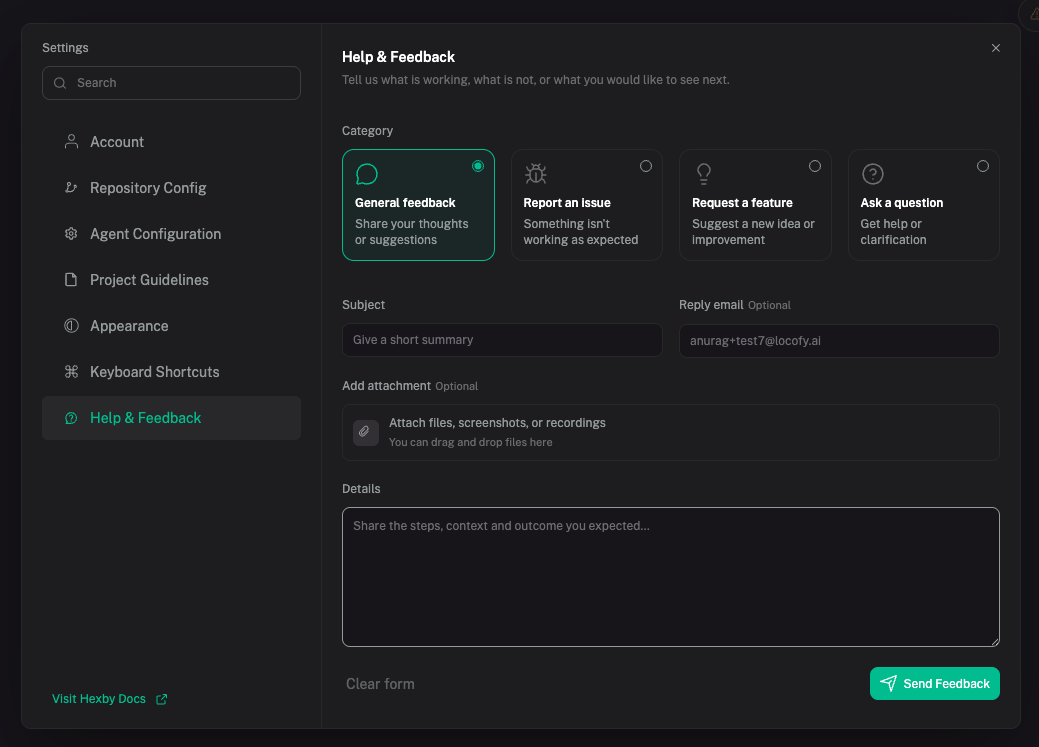This screenshot has width=1039, height=747.
Task: Click the Keyboard Shortcuts command icon
Action: (x=71, y=372)
